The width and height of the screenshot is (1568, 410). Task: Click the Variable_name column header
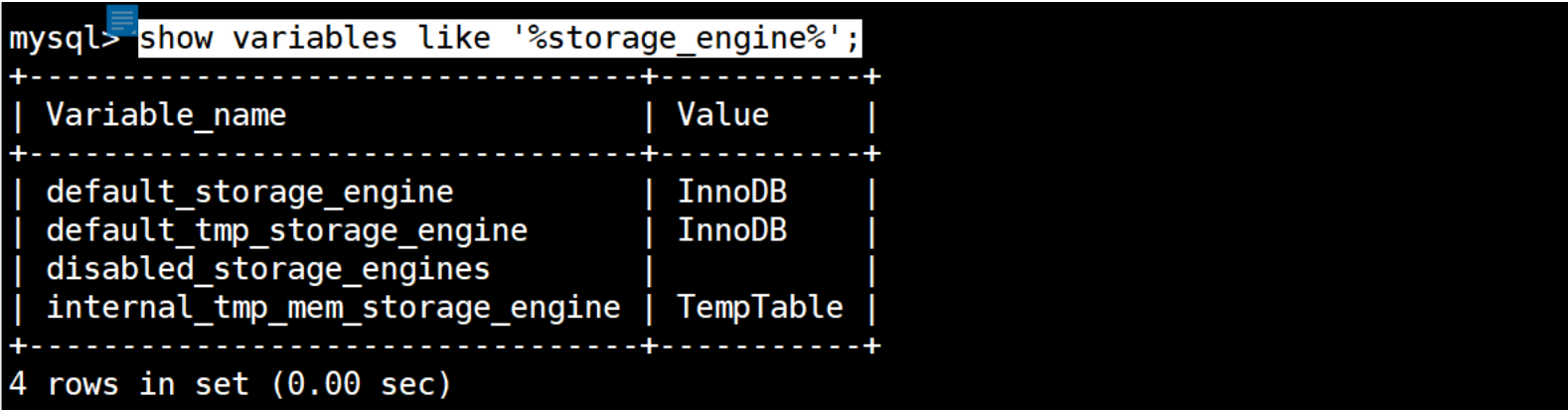166,115
